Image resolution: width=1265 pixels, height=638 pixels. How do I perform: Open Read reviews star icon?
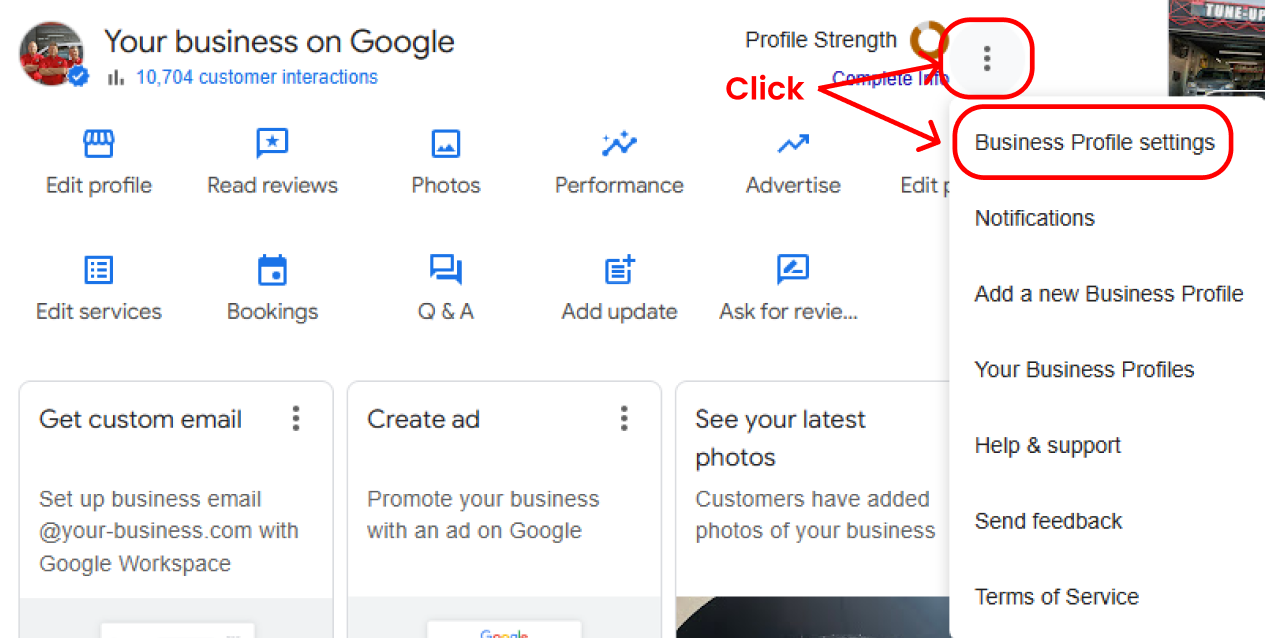coord(272,145)
